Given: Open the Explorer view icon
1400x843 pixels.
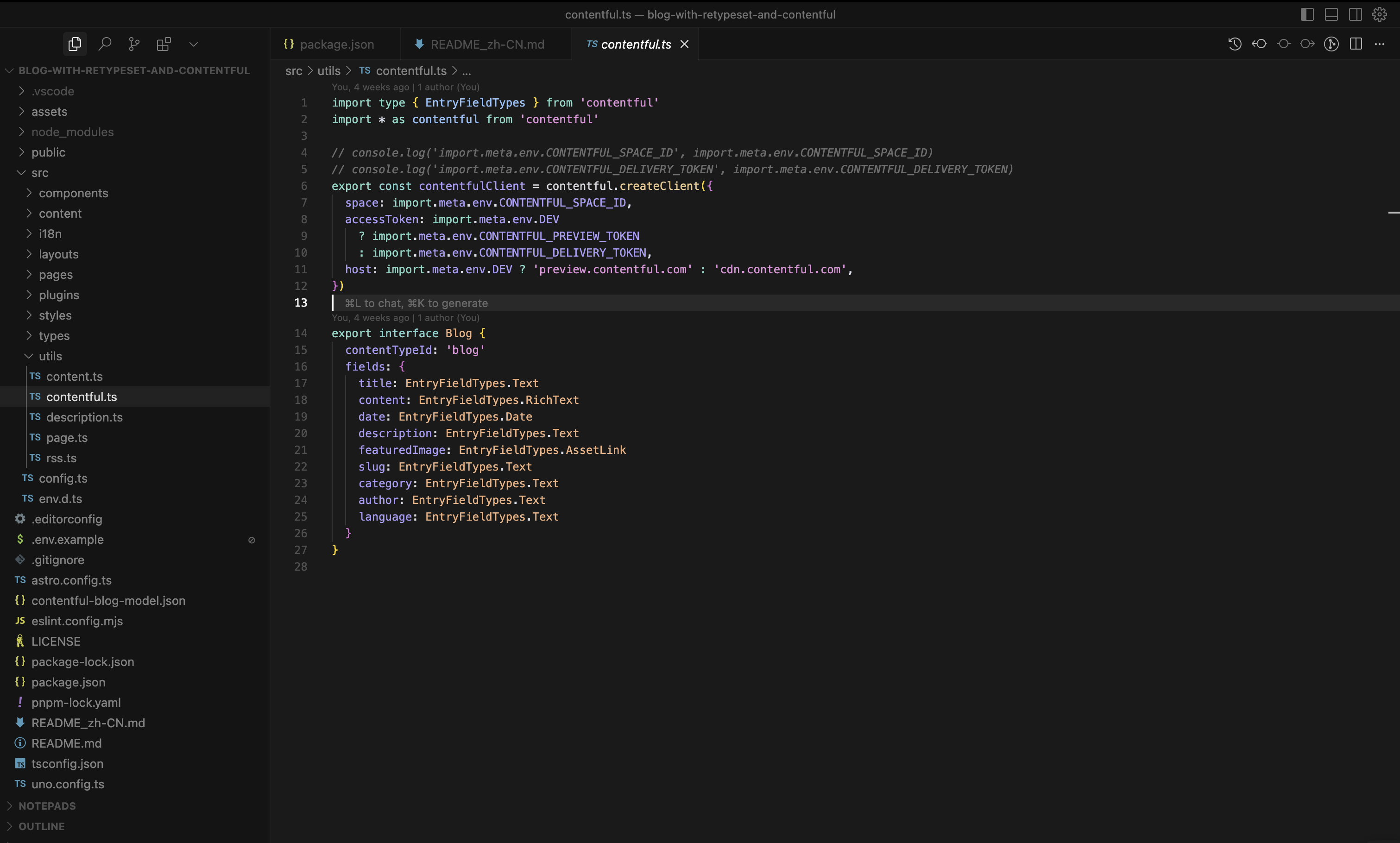Looking at the screenshot, I should [x=75, y=44].
